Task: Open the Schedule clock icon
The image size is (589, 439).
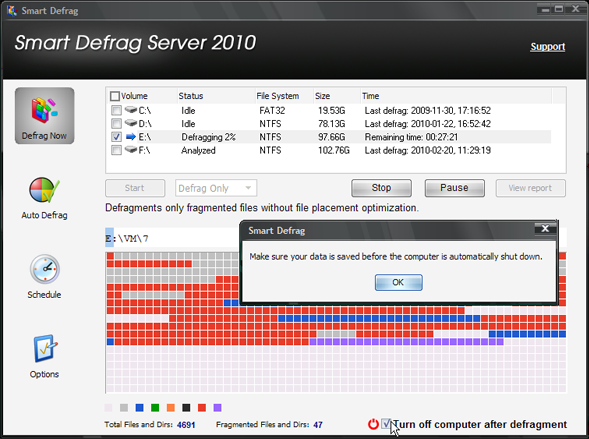Action: coord(45,269)
